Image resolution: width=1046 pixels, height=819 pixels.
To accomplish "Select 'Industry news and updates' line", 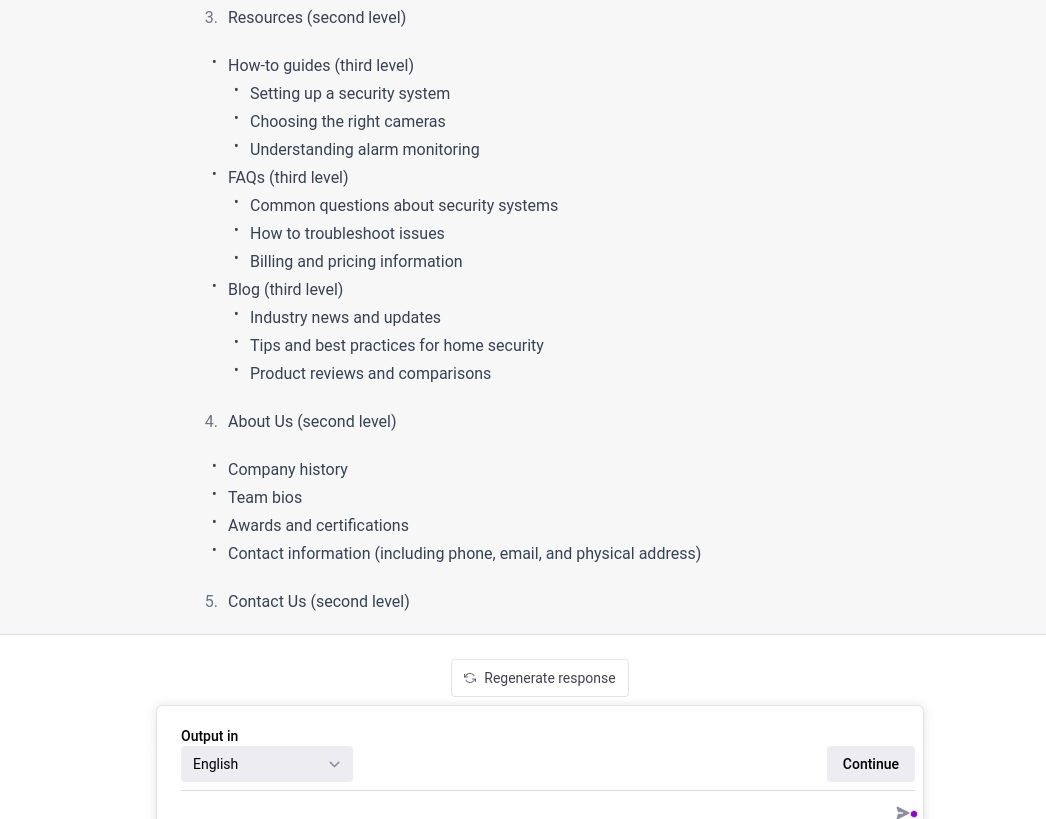I will [x=345, y=318].
